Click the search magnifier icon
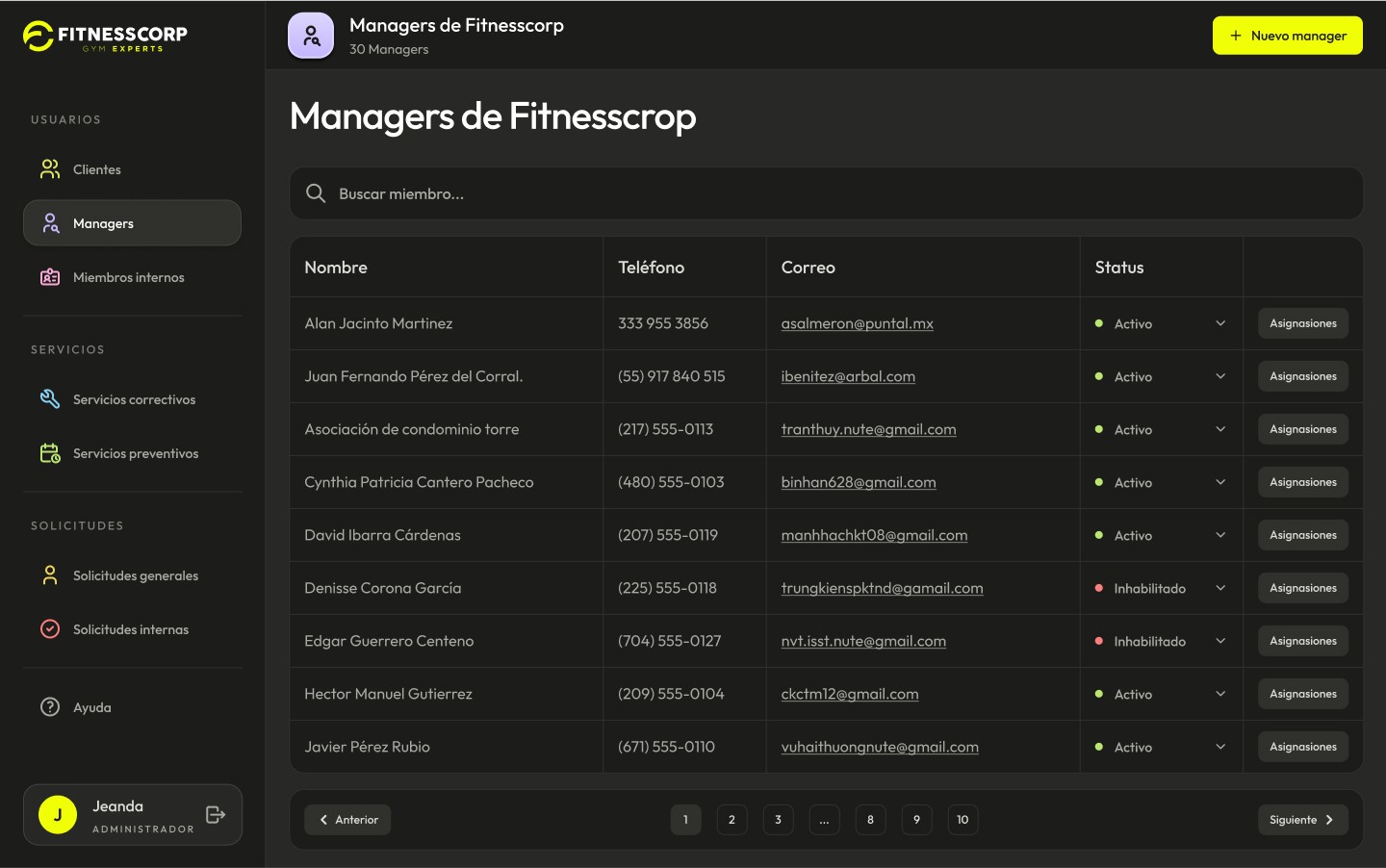The height and width of the screenshot is (868, 1386). pos(316,193)
